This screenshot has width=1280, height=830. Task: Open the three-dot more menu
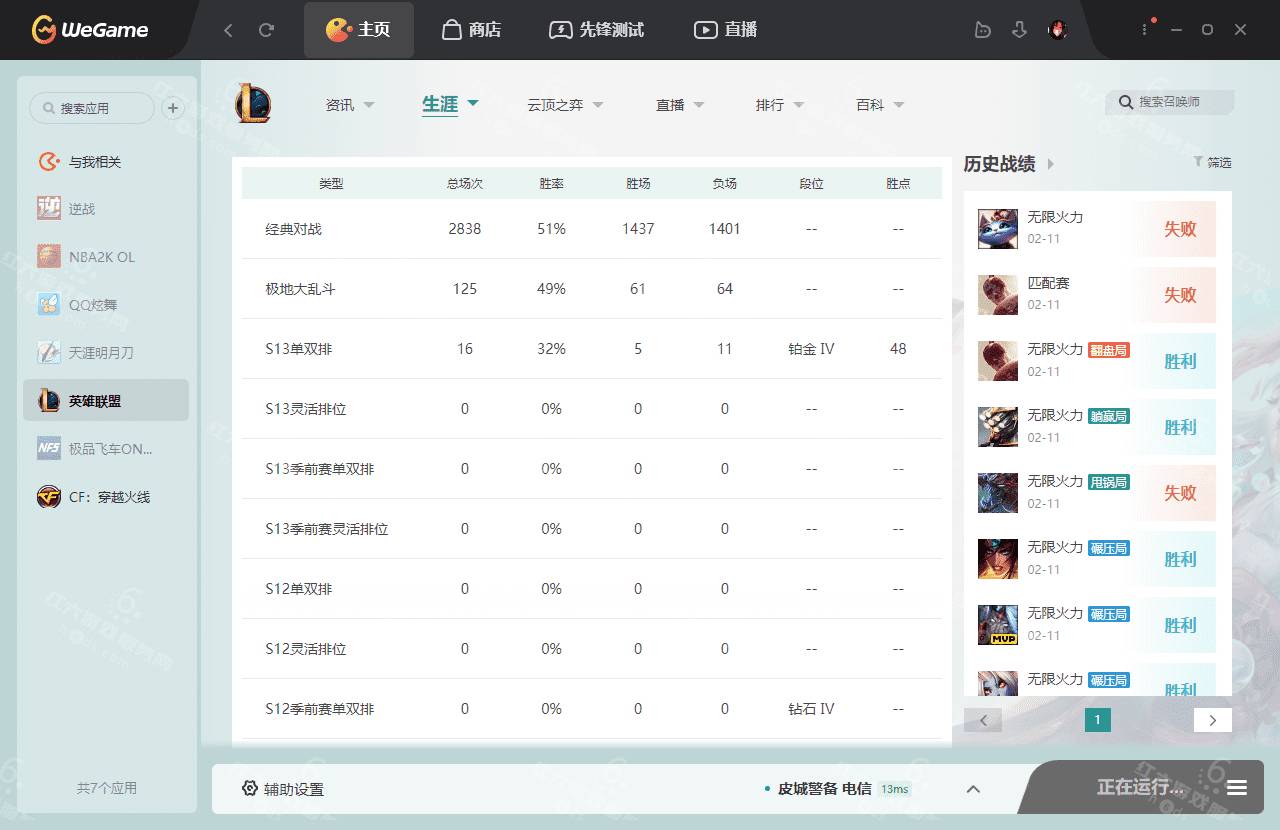(1144, 30)
